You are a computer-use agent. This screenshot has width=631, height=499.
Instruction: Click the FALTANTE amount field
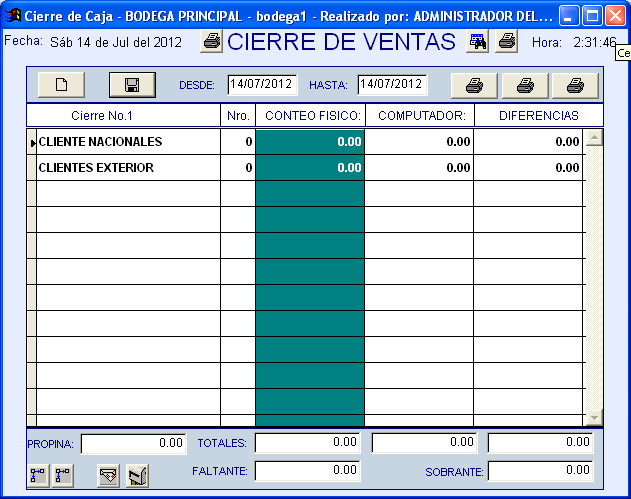pos(309,470)
